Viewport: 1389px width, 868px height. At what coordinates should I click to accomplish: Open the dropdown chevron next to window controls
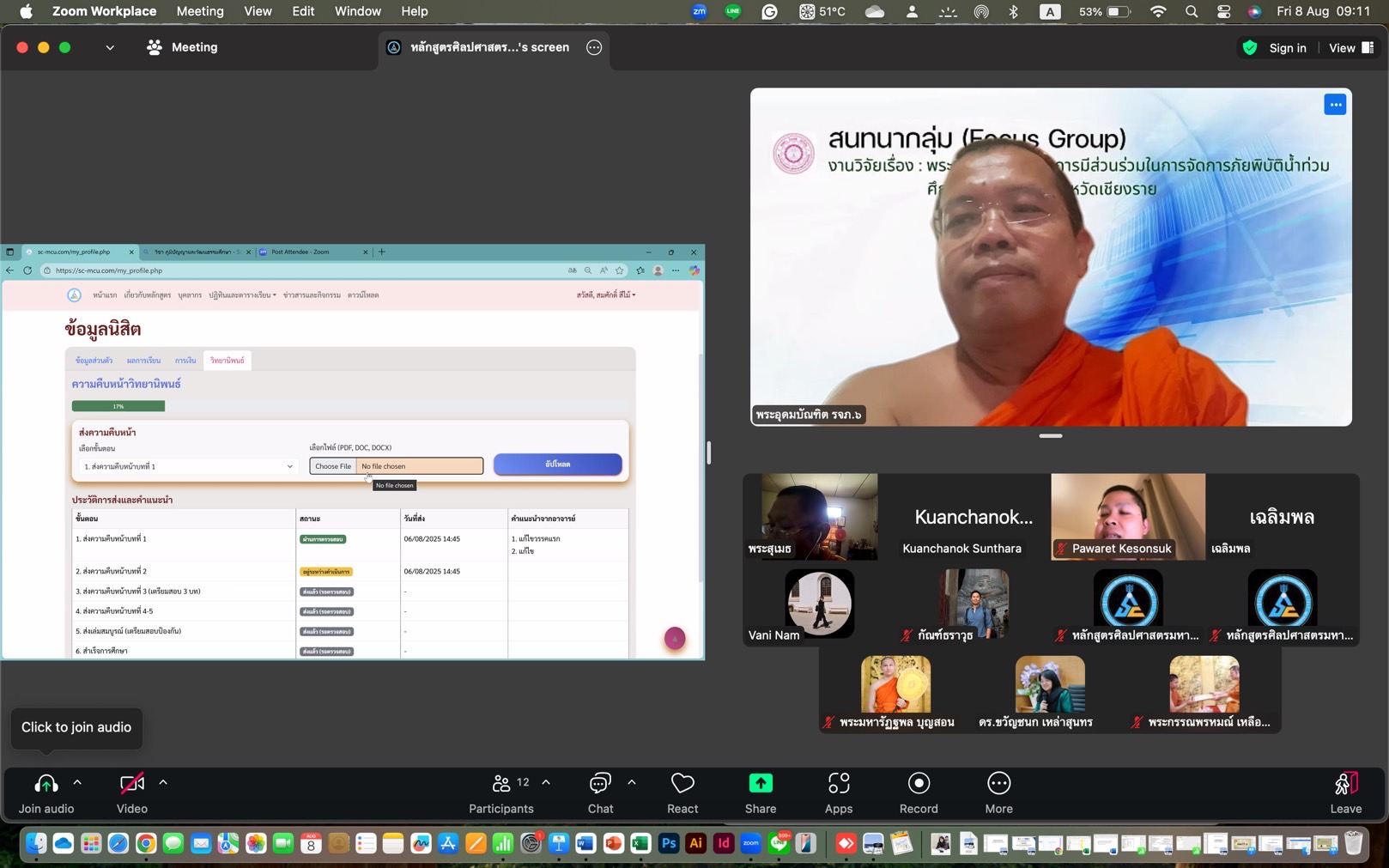click(x=110, y=48)
